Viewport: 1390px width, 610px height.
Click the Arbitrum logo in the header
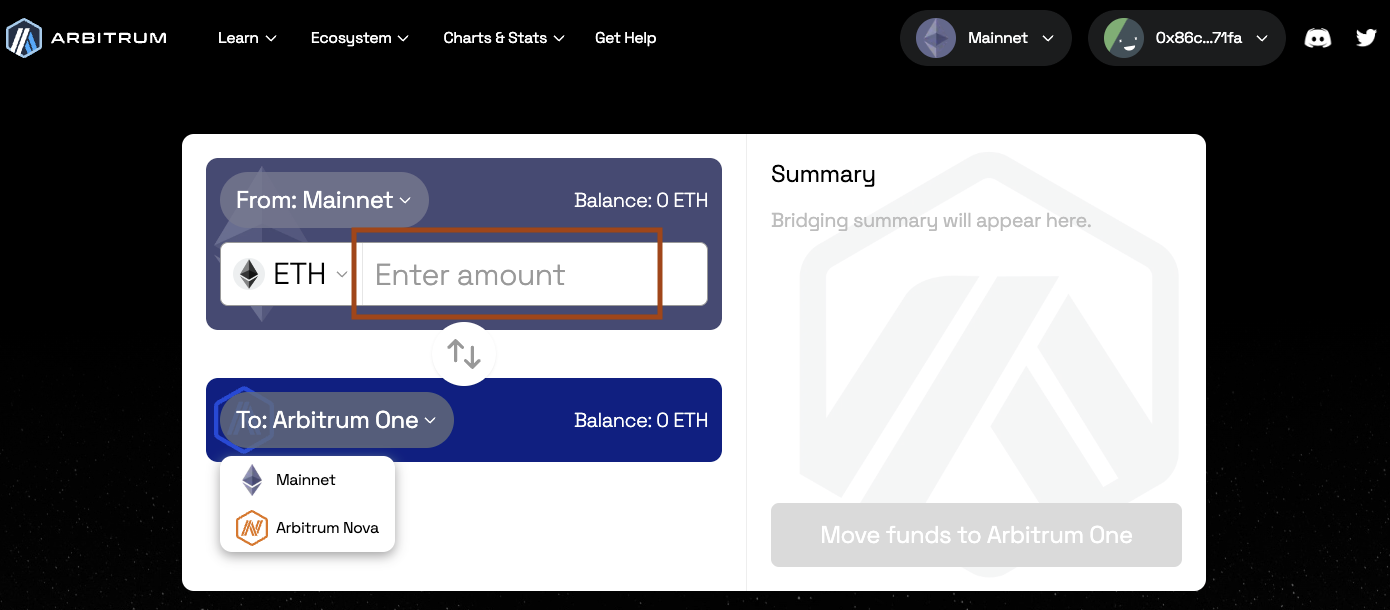point(23,37)
